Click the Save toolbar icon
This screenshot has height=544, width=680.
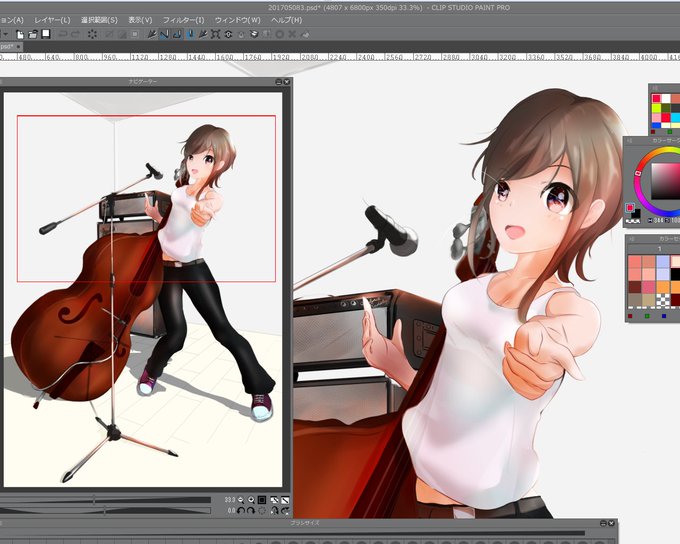point(46,34)
